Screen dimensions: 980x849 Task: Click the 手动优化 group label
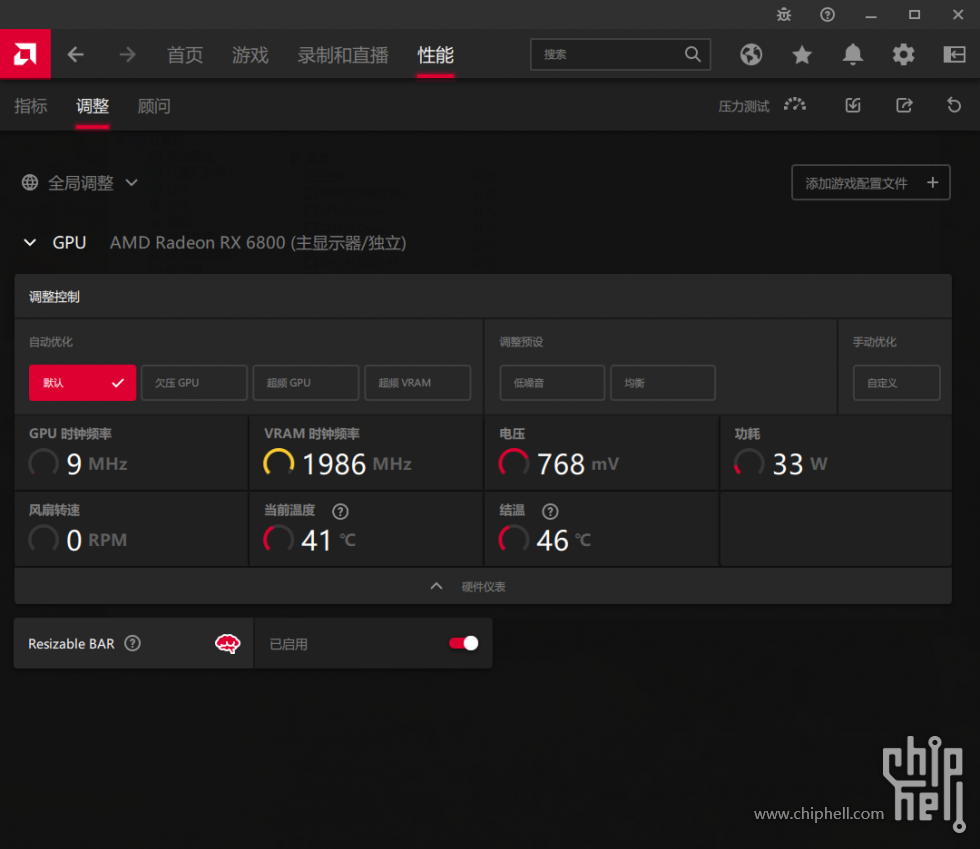874,342
